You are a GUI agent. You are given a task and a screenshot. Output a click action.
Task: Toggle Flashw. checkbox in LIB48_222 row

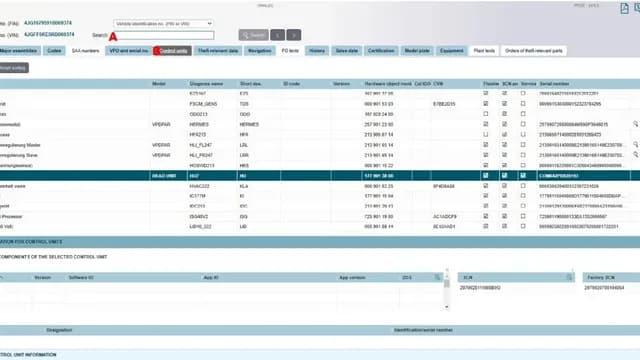pyautogui.click(x=486, y=226)
